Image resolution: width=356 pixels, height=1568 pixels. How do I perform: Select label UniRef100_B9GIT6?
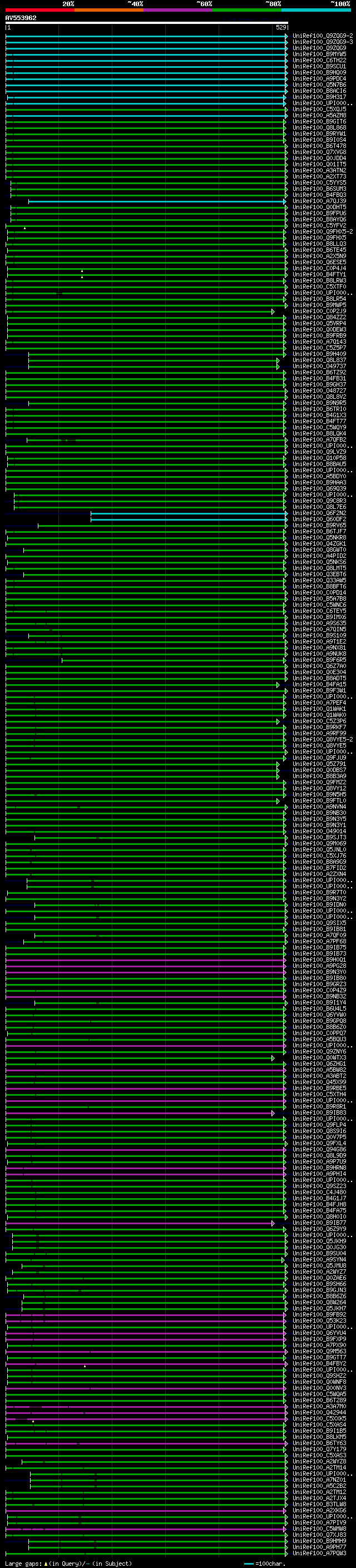[319, 122]
